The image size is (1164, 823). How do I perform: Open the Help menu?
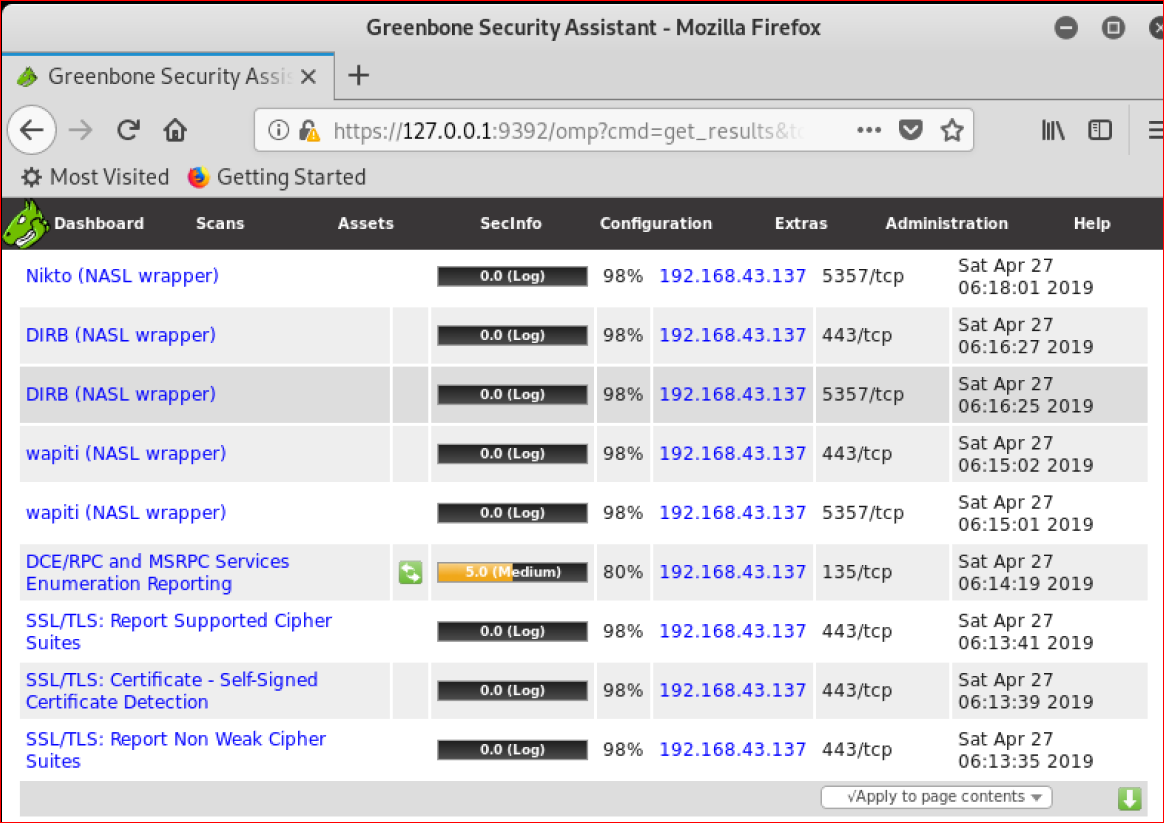1092,223
